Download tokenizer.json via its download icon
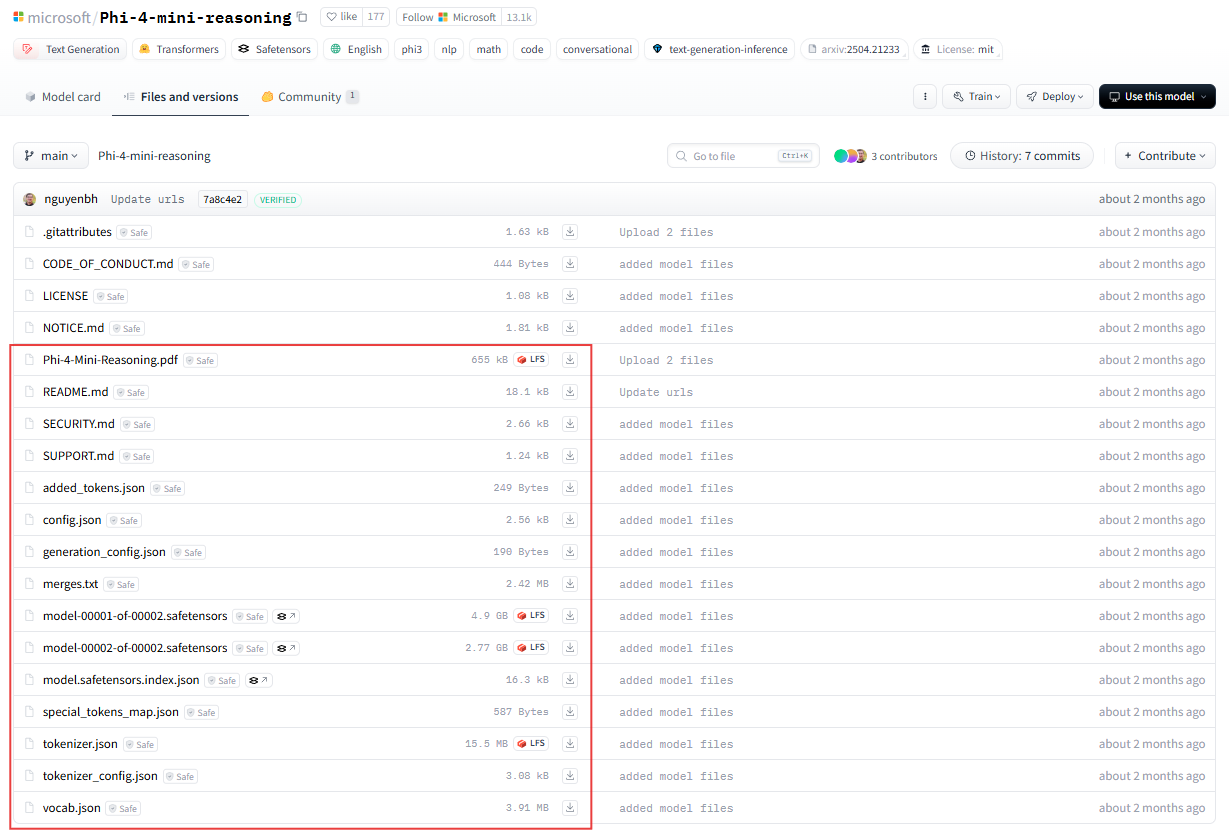 tap(570, 744)
